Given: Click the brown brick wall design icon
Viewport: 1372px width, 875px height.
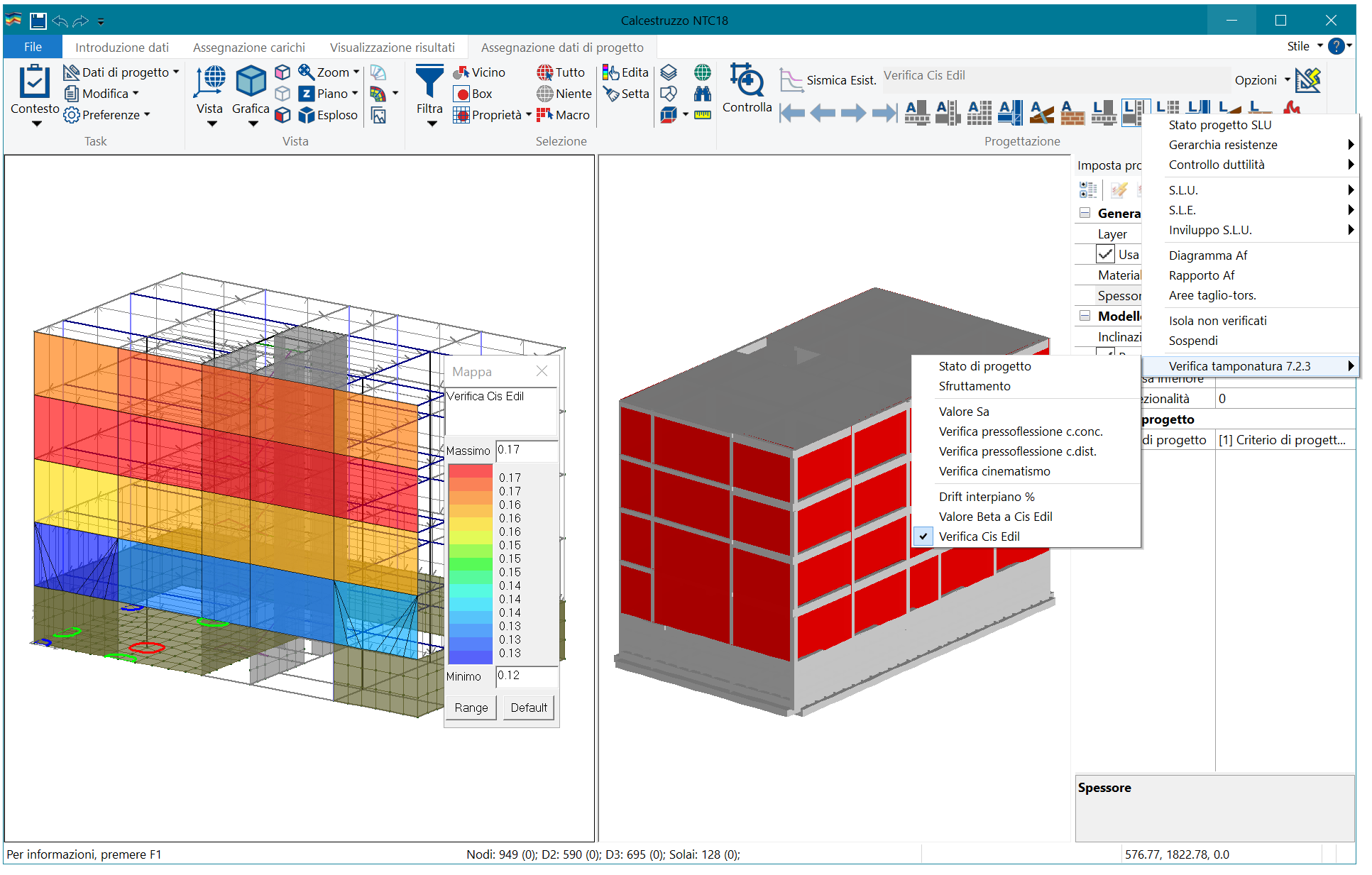Looking at the screenshot, I should pyautogui.click(x=1072, y=113).
